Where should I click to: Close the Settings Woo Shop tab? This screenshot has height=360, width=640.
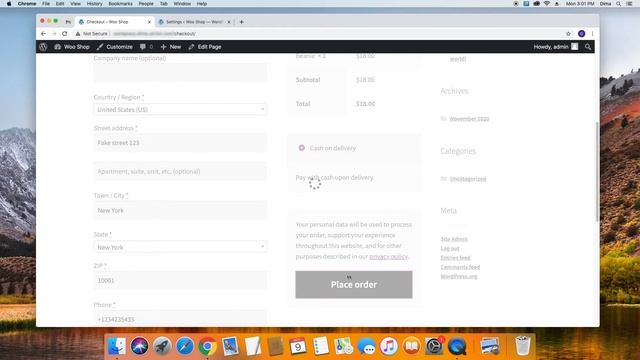[x=229, y=22]
